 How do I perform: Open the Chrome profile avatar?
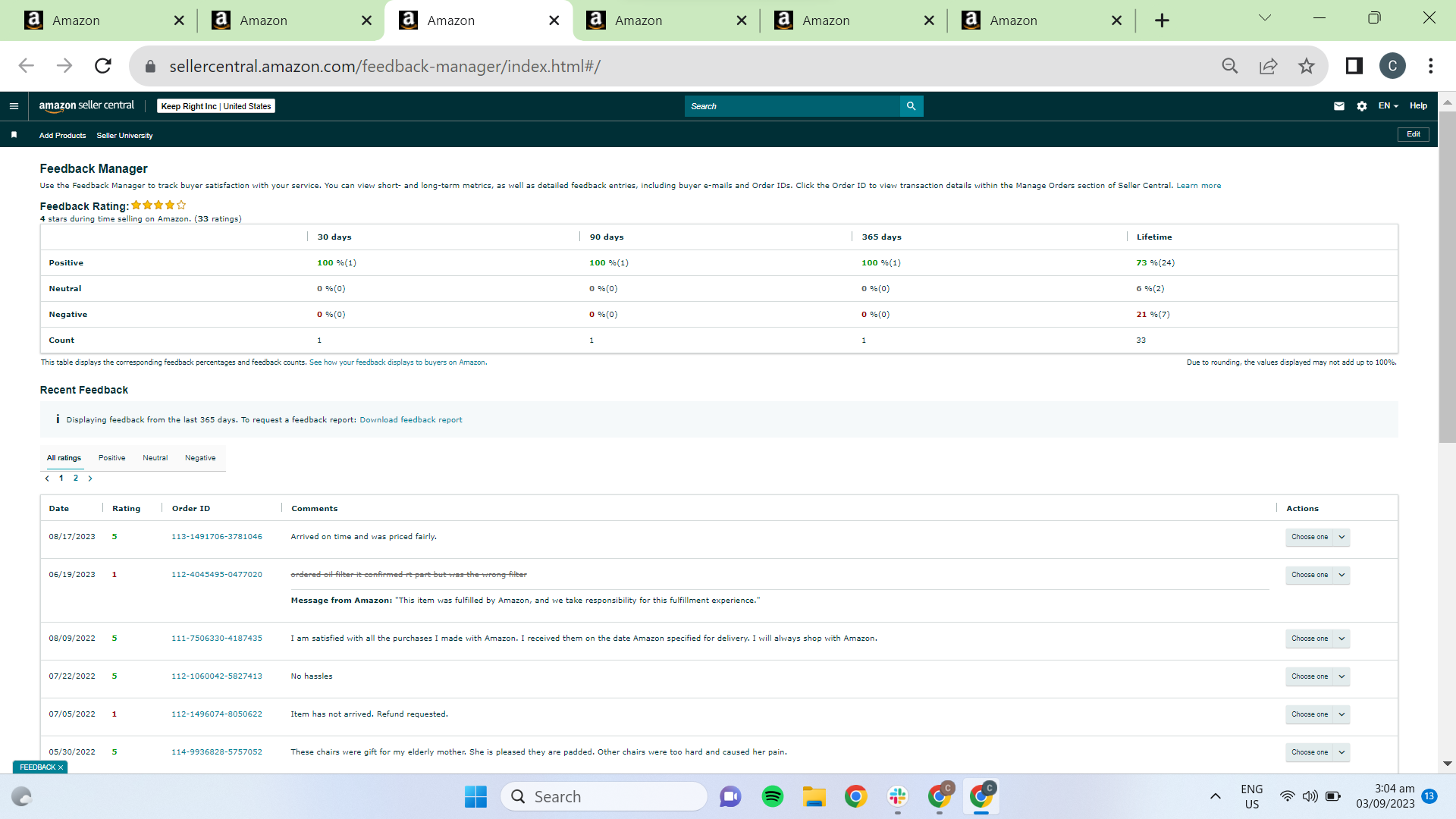pos(1392,66)
